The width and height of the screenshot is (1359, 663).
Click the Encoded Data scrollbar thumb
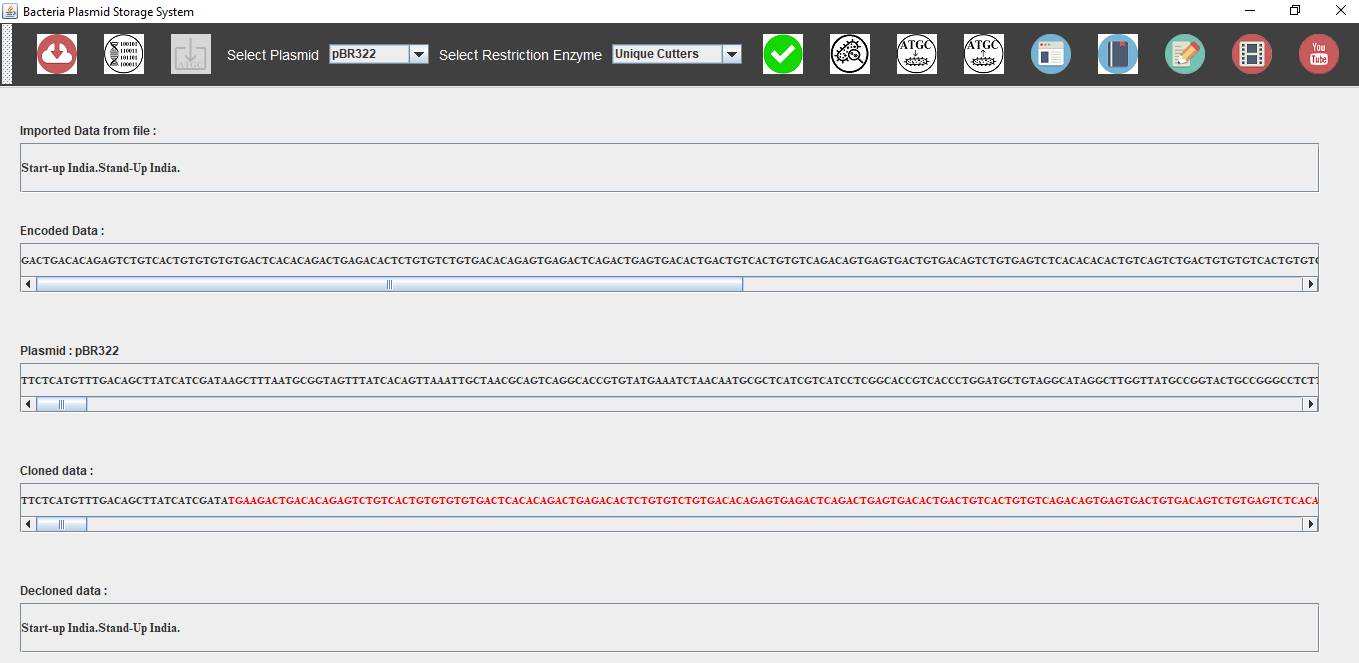click(x=390, y=284)
